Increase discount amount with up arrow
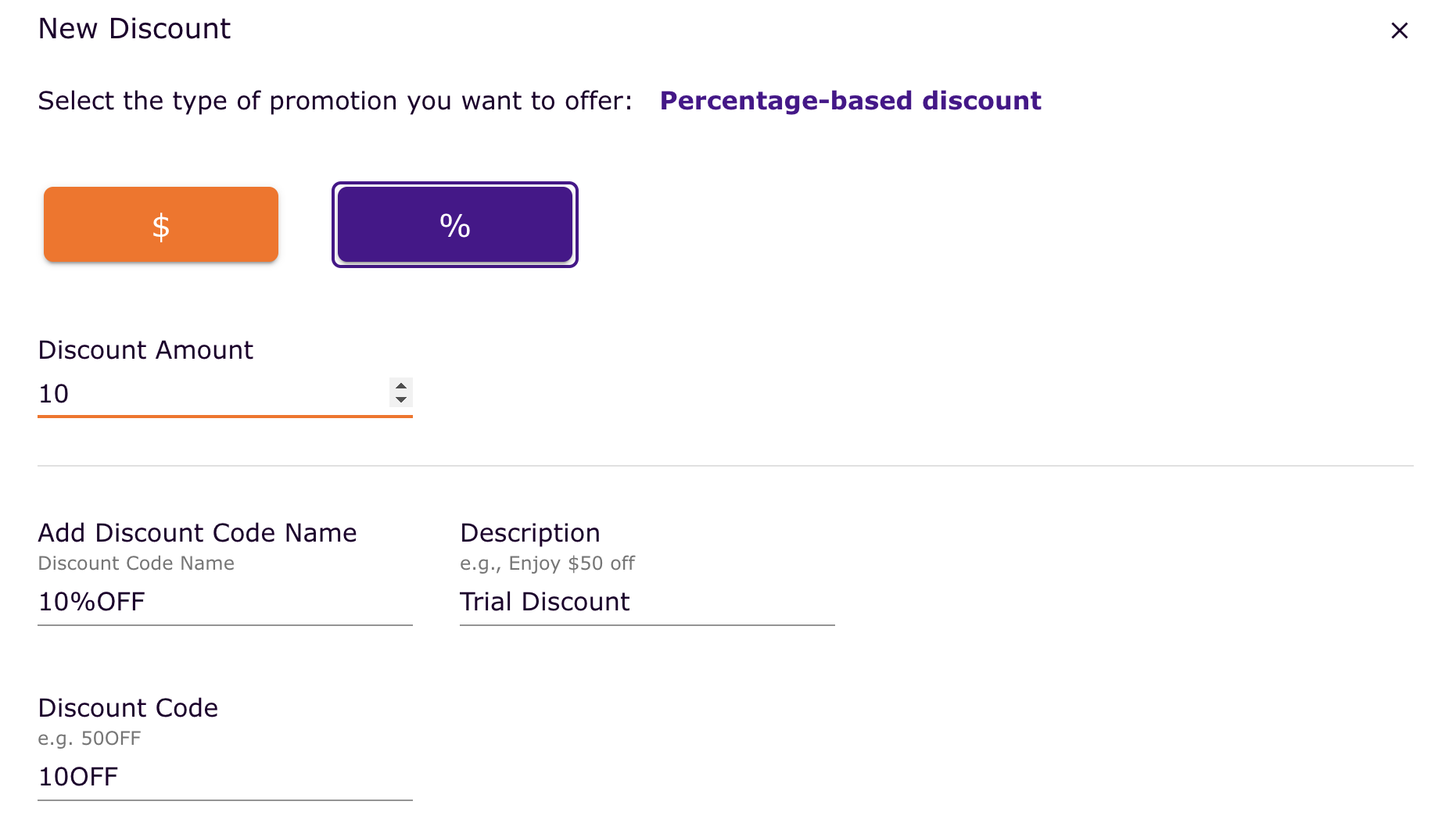Viewport: 1456px width, 830px height. click(x=401, y=386)
